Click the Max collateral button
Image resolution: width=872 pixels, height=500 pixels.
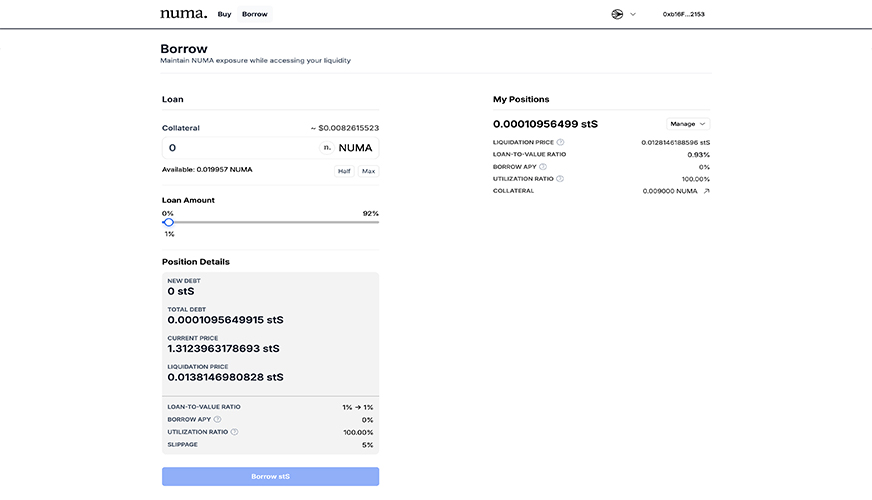369,171
